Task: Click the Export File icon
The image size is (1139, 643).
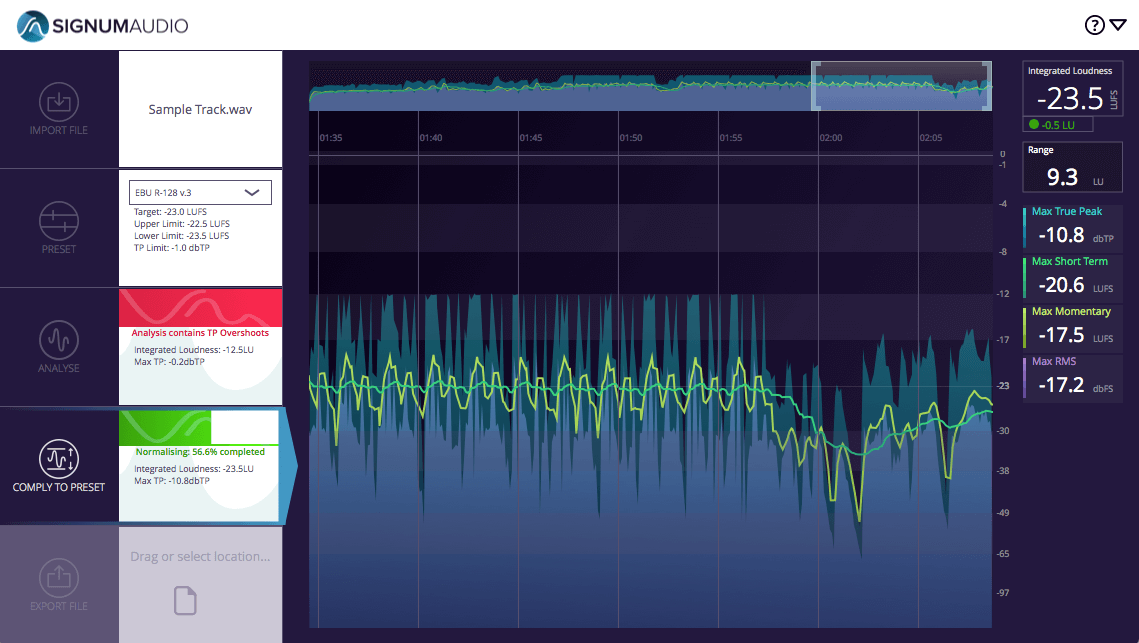Action: click(59, 577)
